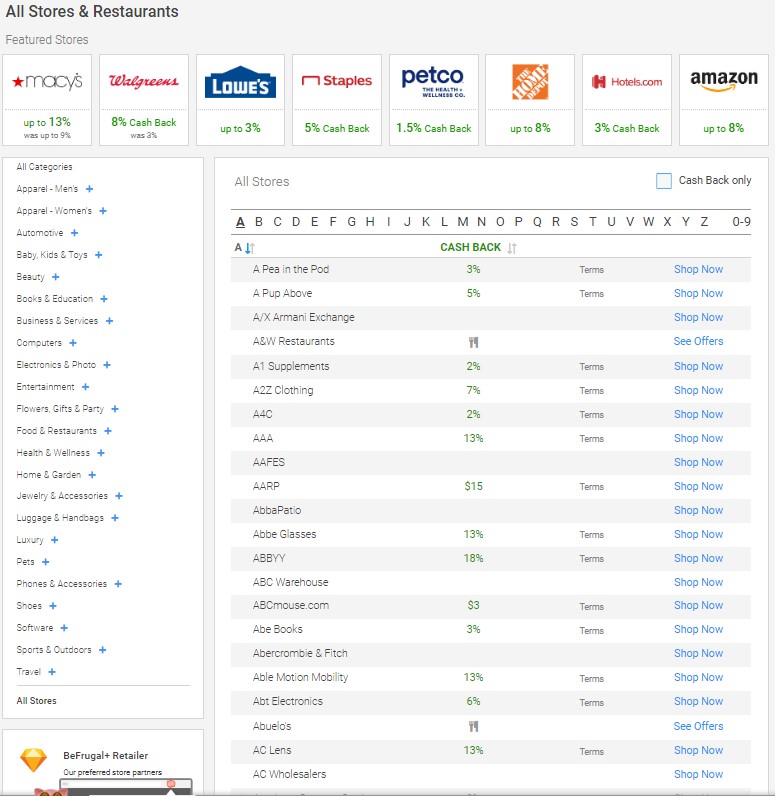This screenshot has width=775, height=796.
Task: Select the All Categories link
Action: [x=44, y=167]
